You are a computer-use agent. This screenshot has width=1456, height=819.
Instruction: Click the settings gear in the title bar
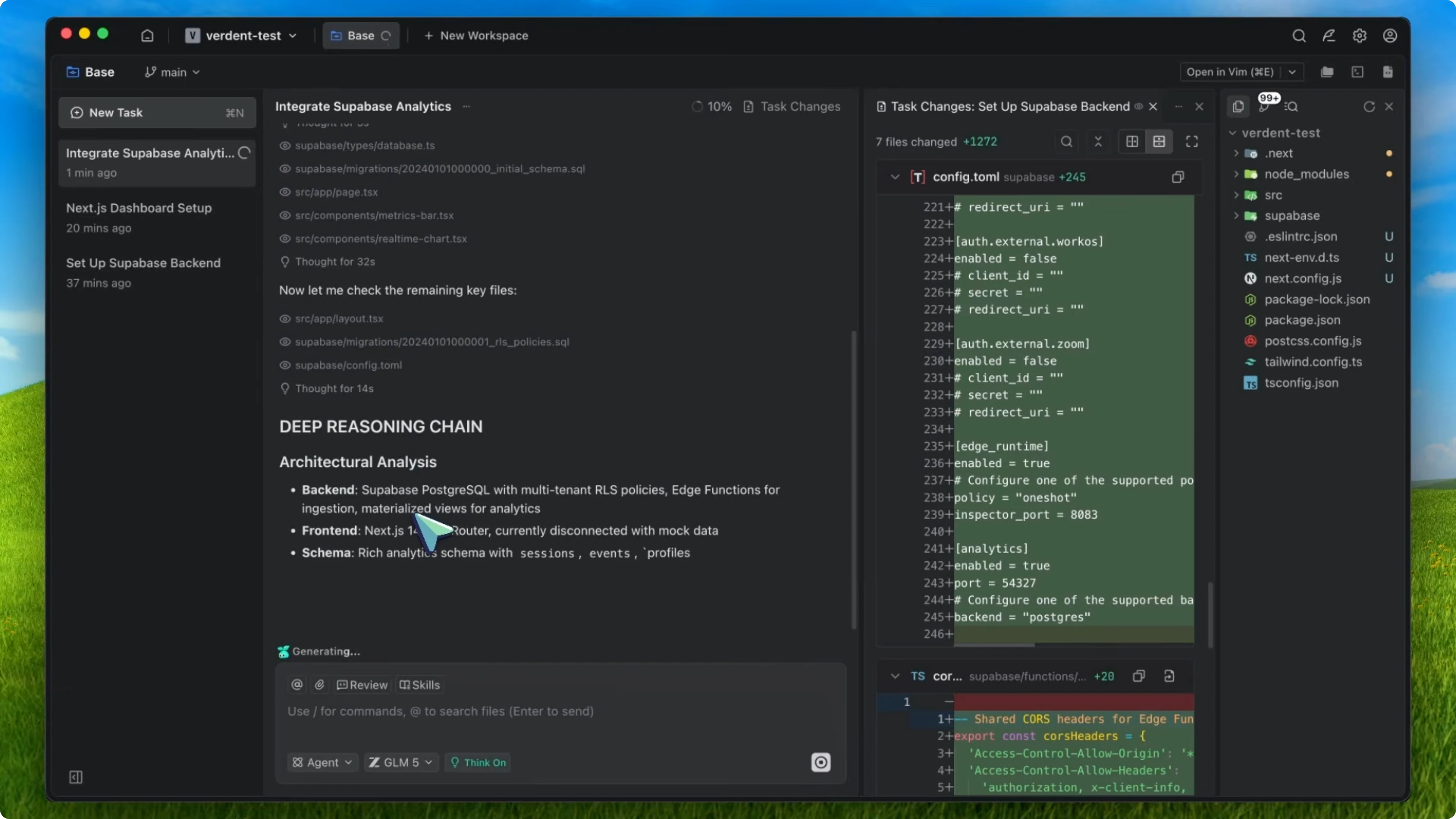point(1360,35)
